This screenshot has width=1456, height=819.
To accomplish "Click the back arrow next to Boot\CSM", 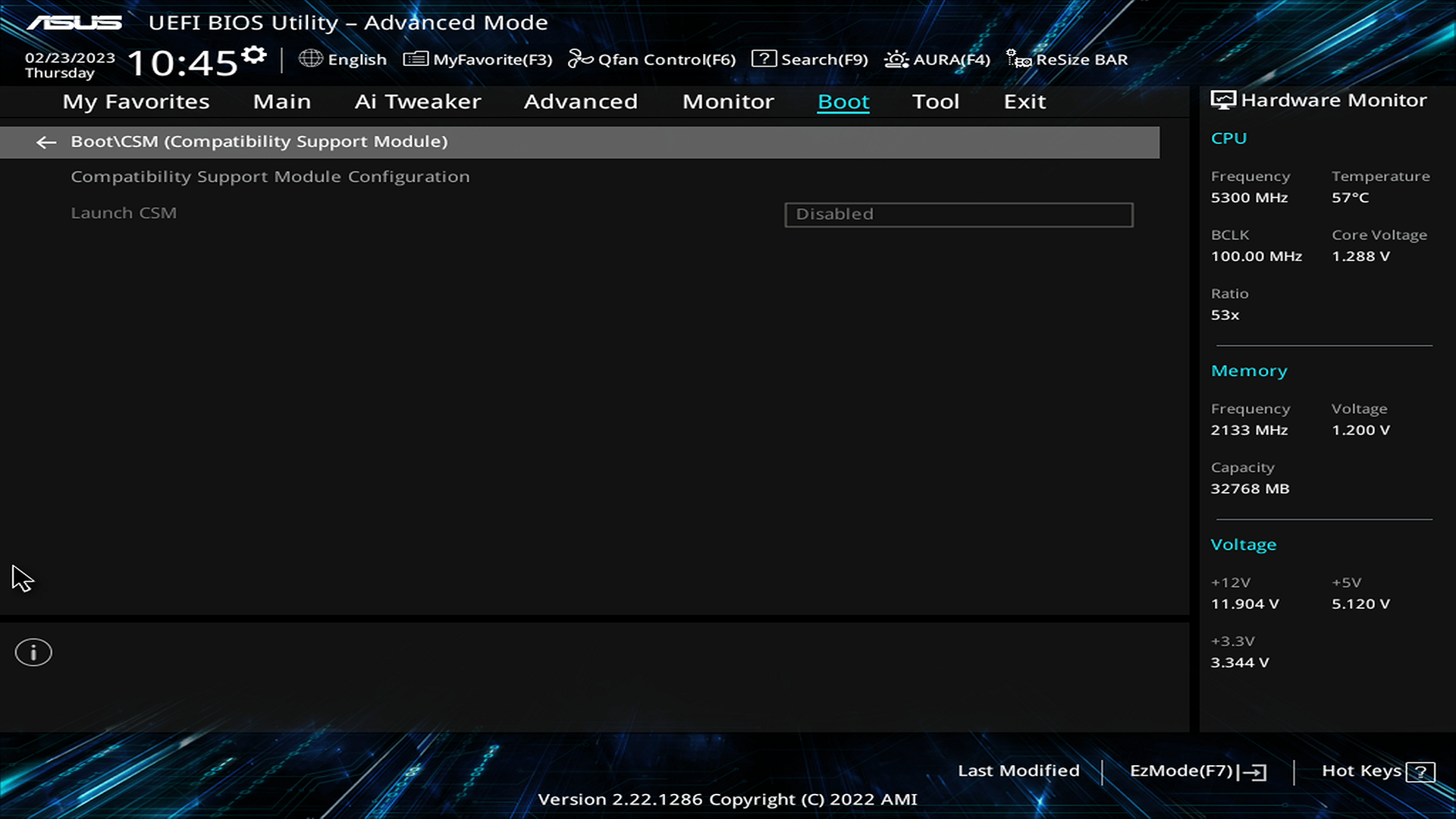I will (x=46, y=142).
